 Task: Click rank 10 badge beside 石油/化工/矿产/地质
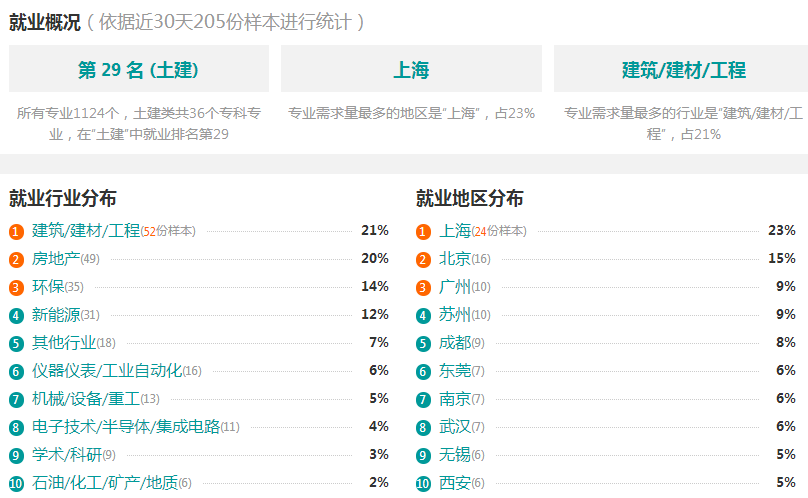[16, 484]
